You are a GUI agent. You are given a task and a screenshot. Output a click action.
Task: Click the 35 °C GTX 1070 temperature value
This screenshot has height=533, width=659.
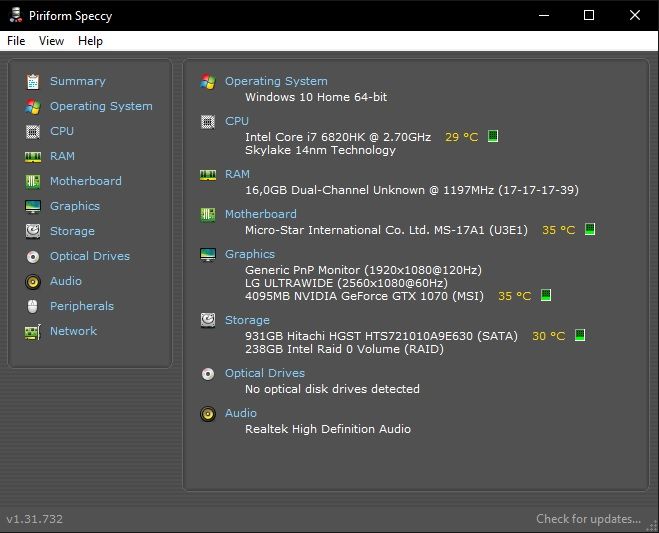click(x=514, y=296)
